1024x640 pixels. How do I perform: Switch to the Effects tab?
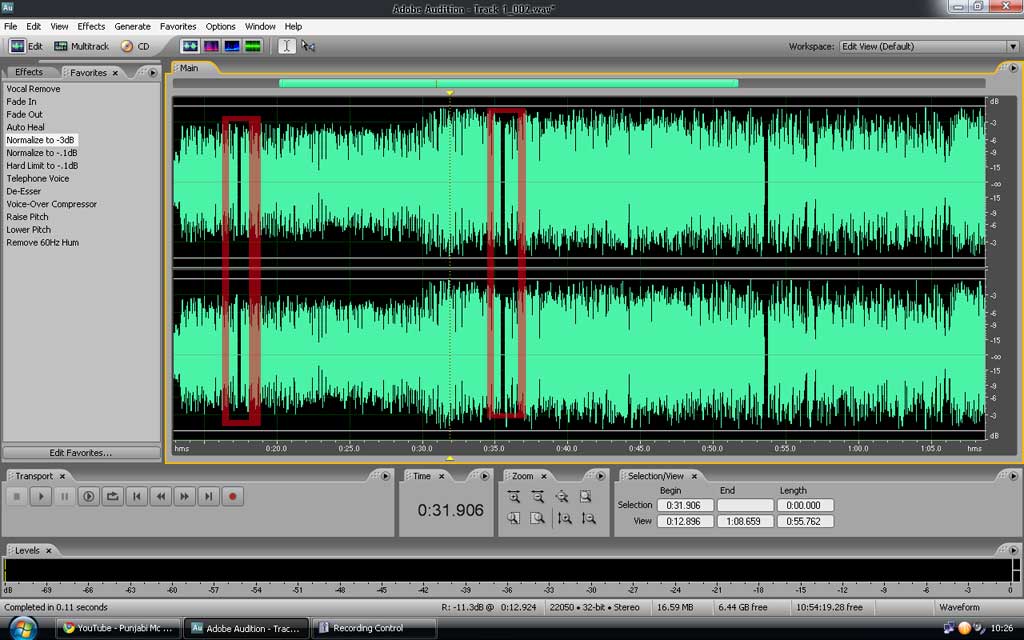[29, 72]
